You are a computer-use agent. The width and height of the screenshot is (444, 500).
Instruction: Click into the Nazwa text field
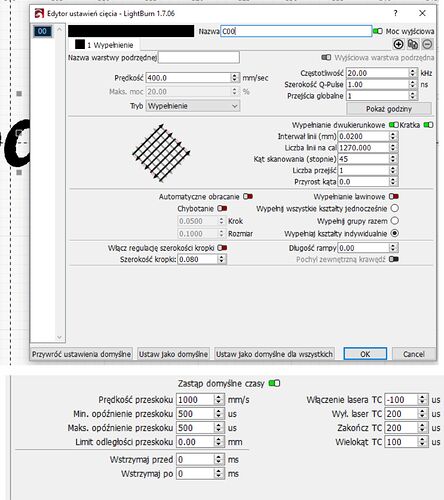click(x=296, y=31)
